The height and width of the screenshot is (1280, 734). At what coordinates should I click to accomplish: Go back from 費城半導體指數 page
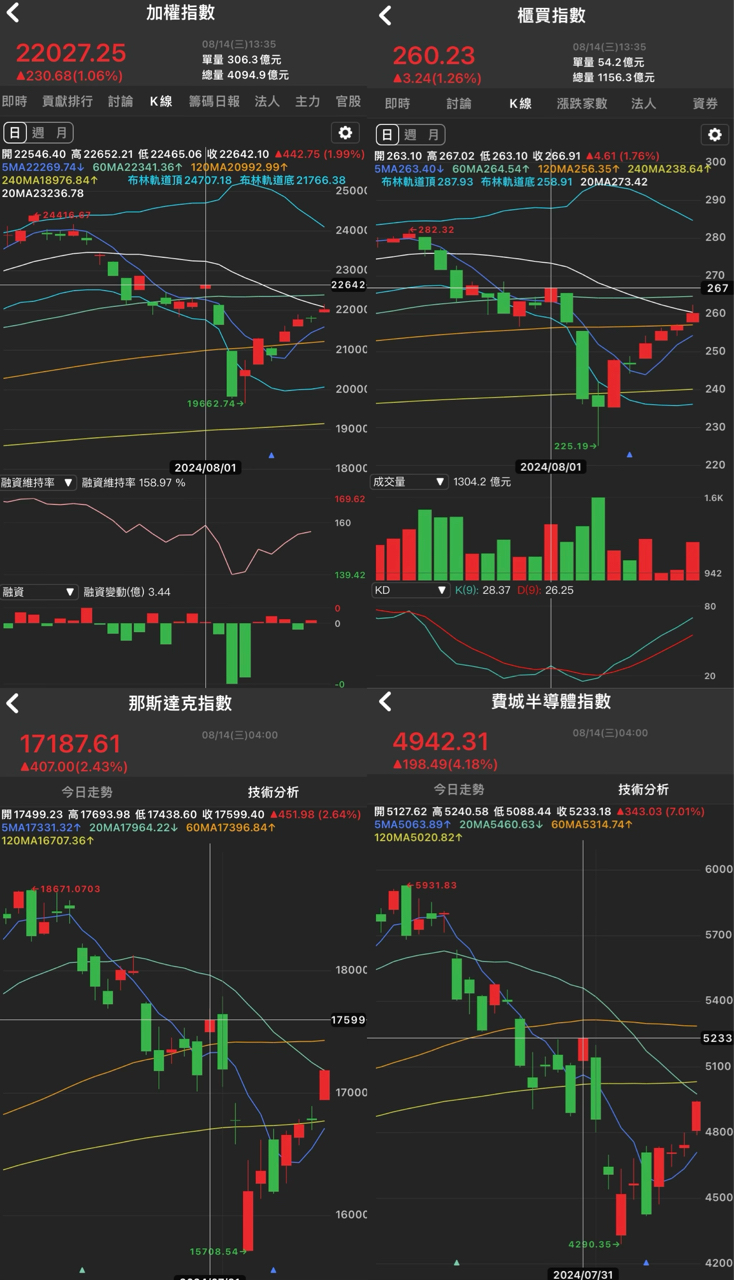(x=385, y=702)
